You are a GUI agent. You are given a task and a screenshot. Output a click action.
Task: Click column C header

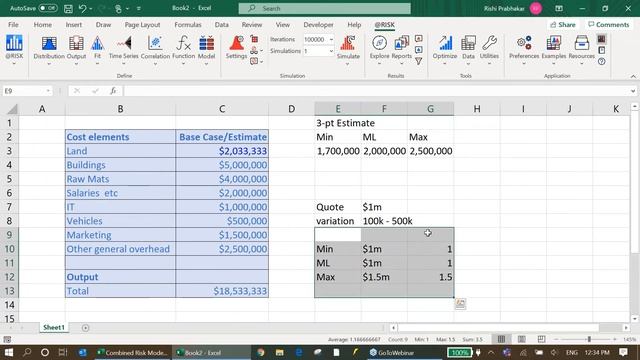[222, 109]
